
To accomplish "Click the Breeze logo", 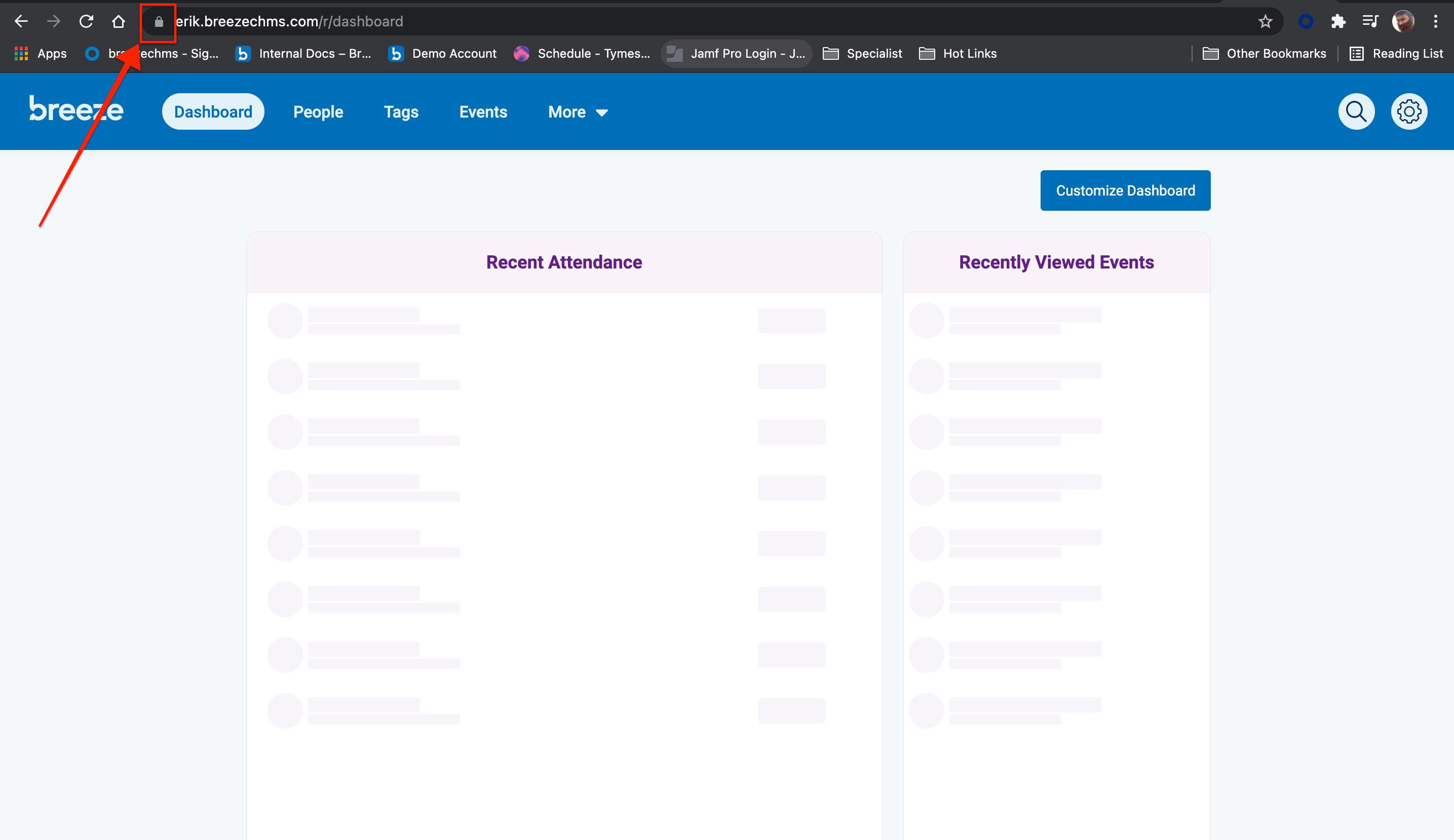I will click(75, 111).
